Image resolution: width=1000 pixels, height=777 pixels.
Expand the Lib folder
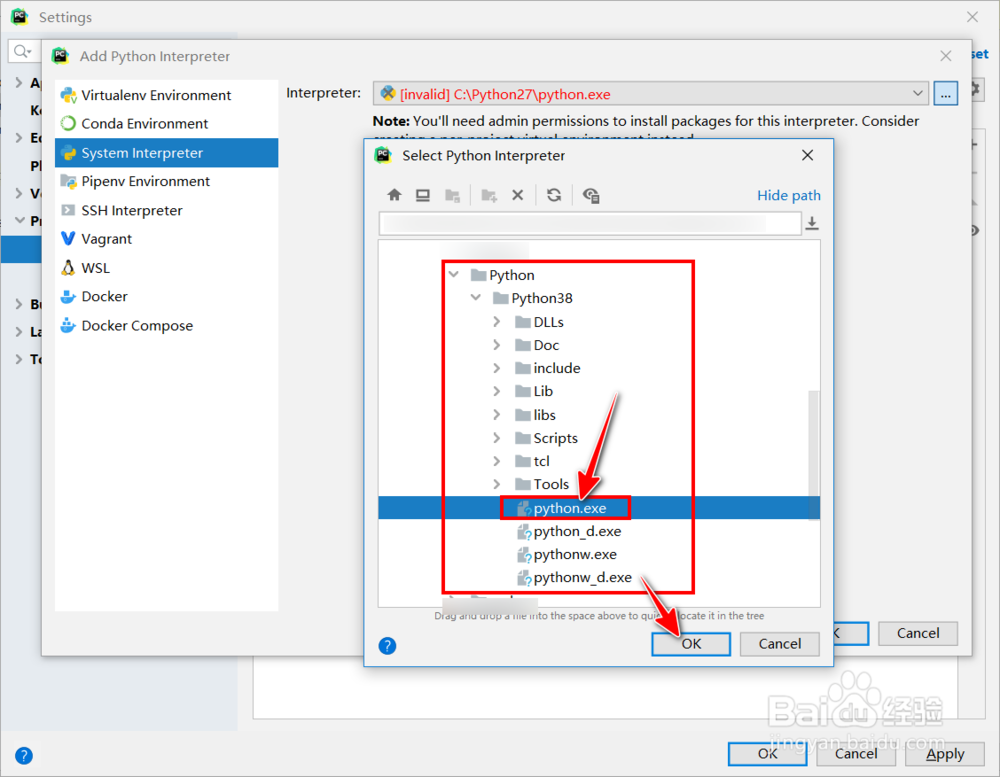497,391
